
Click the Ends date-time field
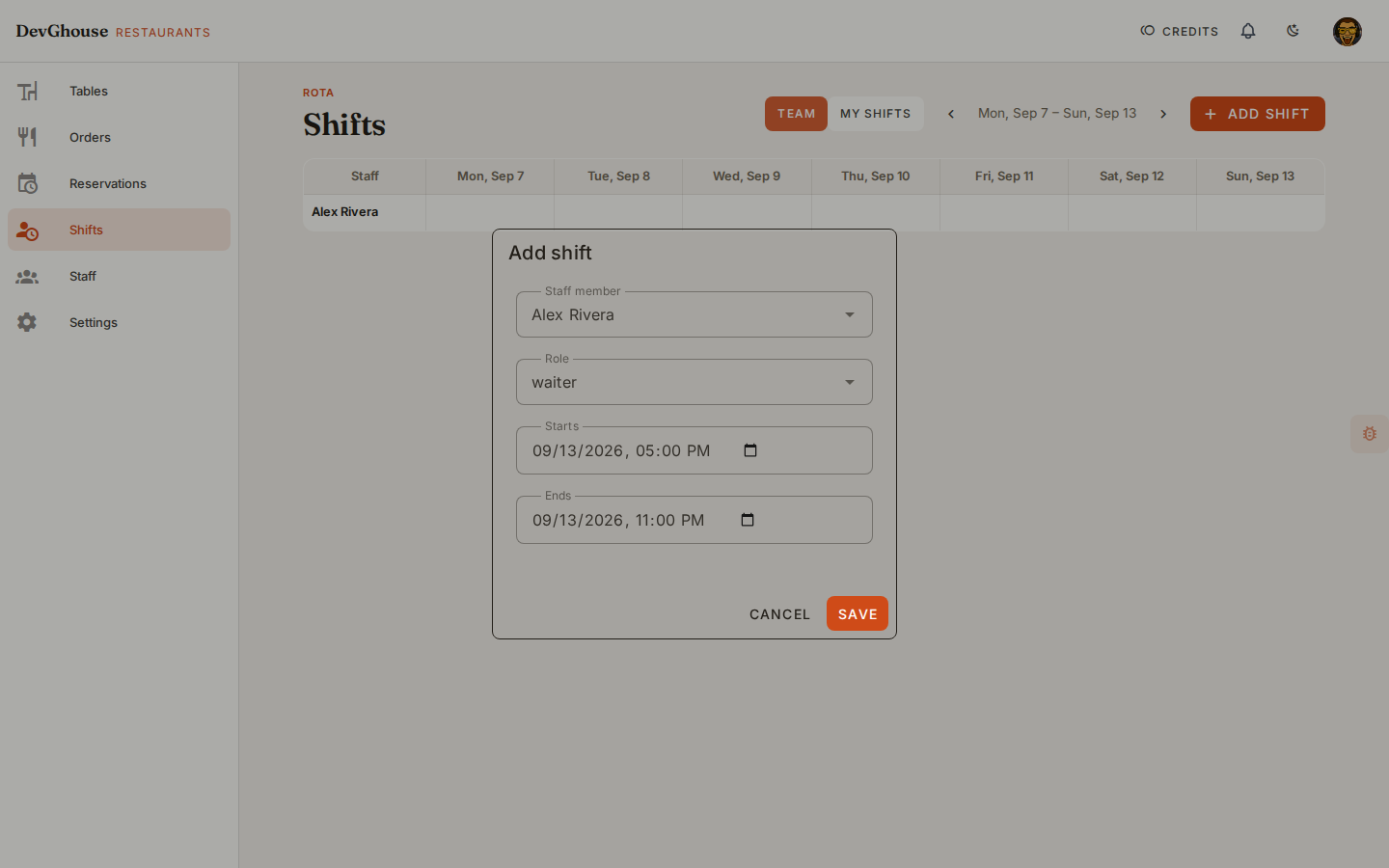pyautogui.click(x=694, y=520)
